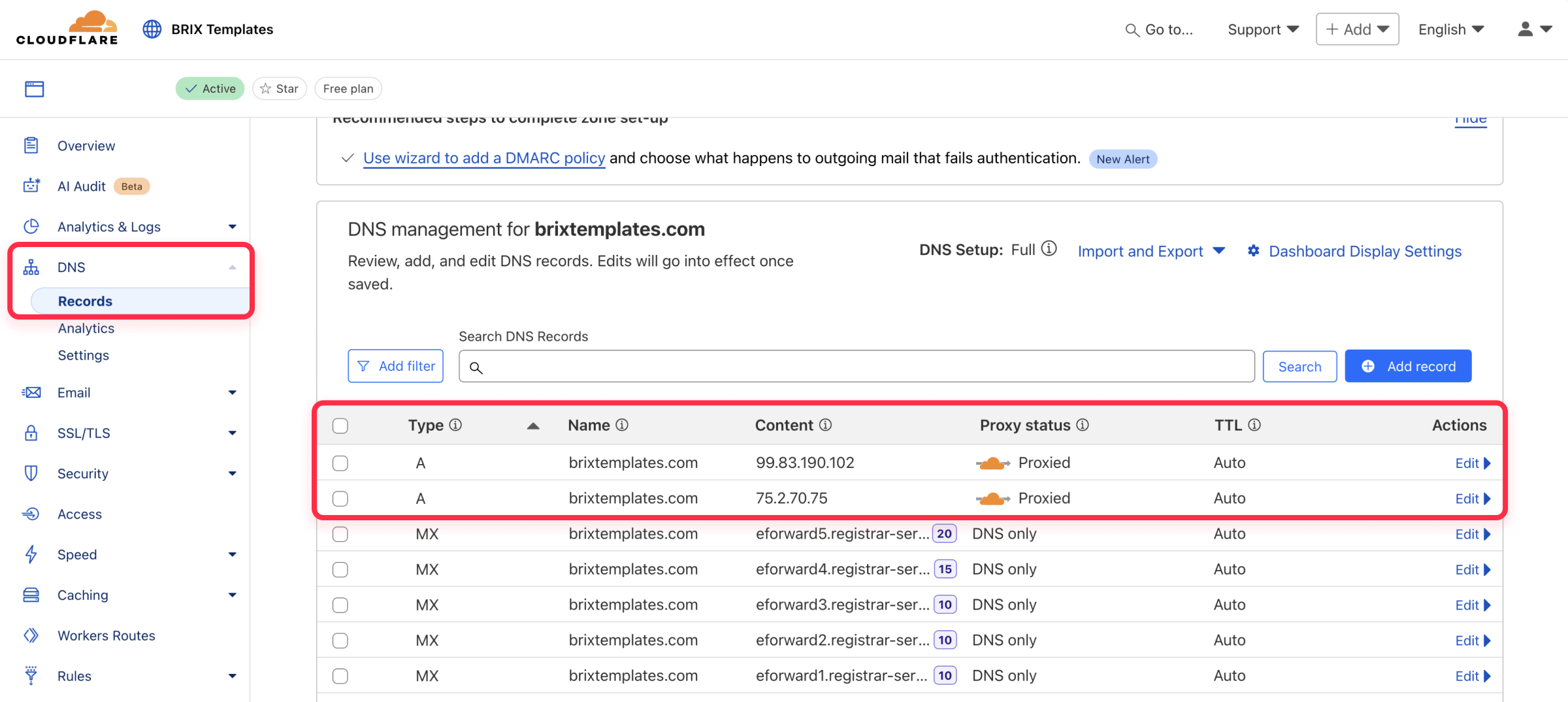Screen dimensions: 1568x702
Task: Check the eforward5 MX record checkbox
Action: pyautogui.click(x=340, y=534)
